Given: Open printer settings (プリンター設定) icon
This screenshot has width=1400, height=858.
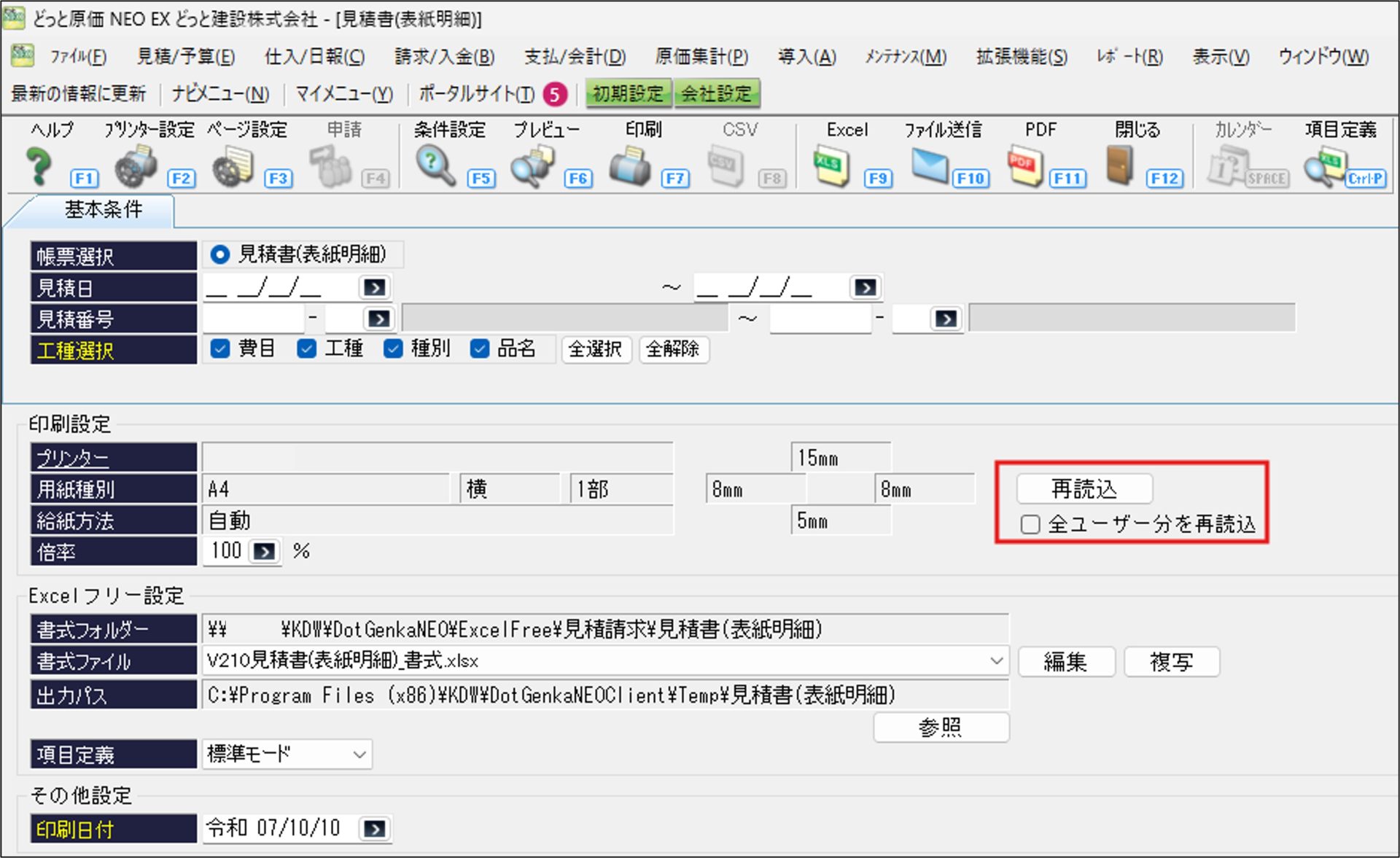Looking at the screenshot, I should tap(136, 166).
